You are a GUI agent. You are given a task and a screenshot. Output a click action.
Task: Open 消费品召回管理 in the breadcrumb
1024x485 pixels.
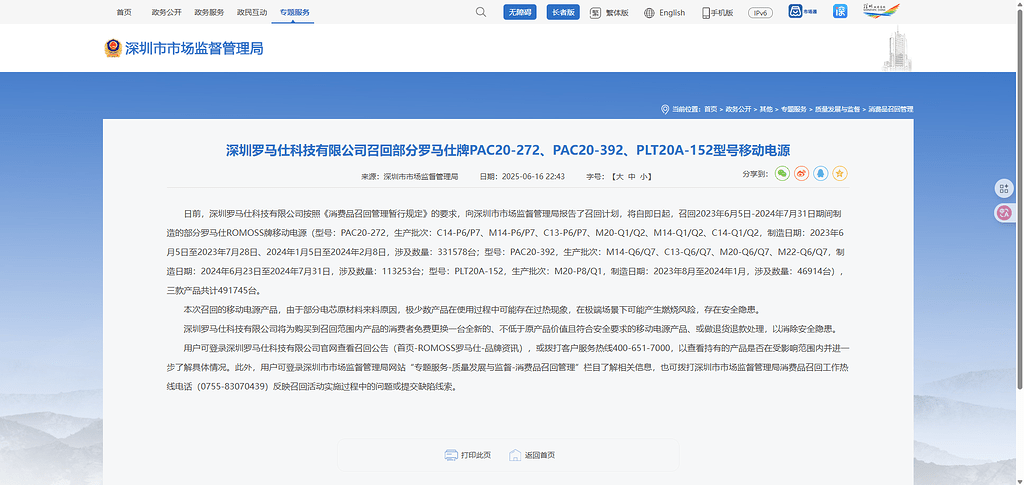pos(890,110)
